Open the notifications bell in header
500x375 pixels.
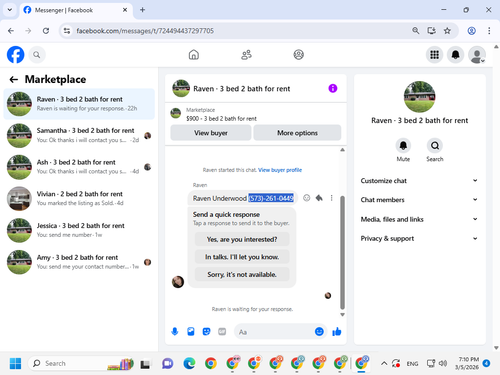tap(455, 54)
